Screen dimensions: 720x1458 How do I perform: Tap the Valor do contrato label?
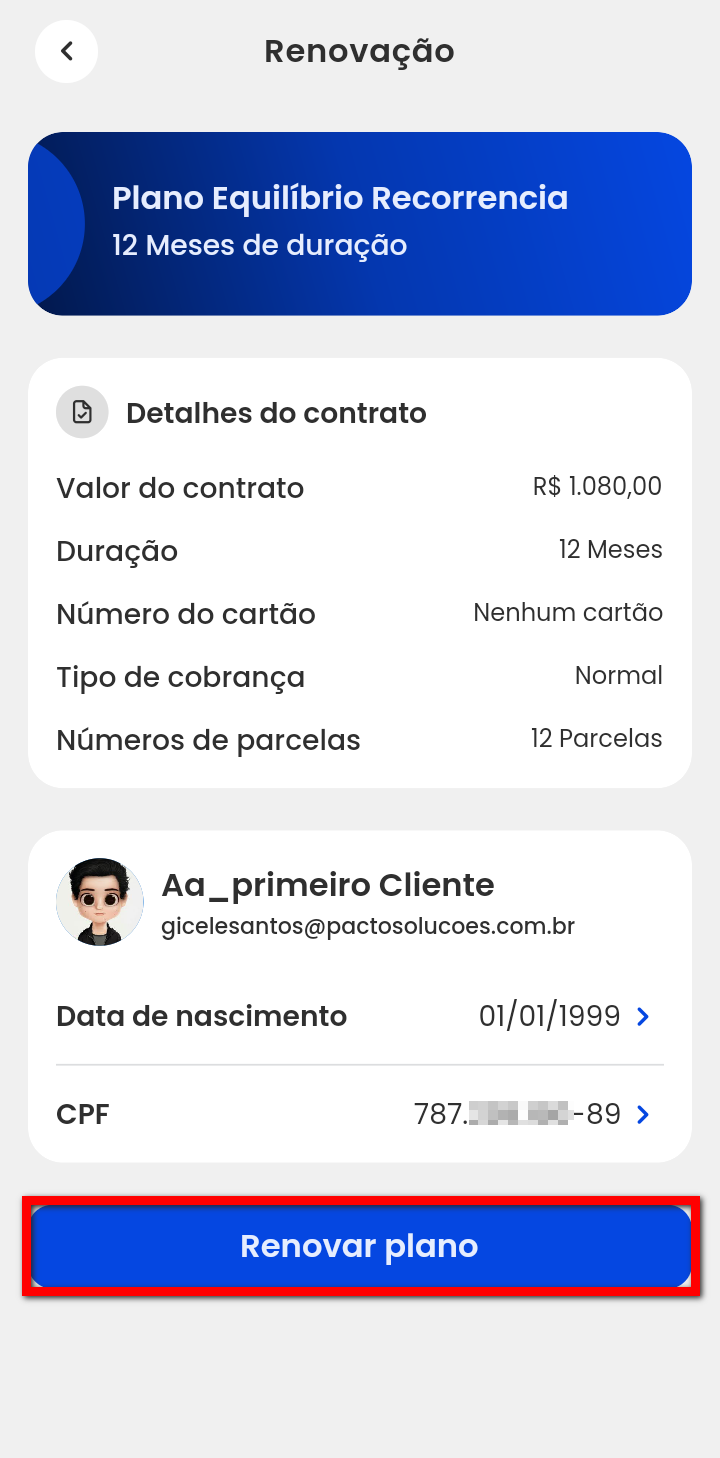180,488
